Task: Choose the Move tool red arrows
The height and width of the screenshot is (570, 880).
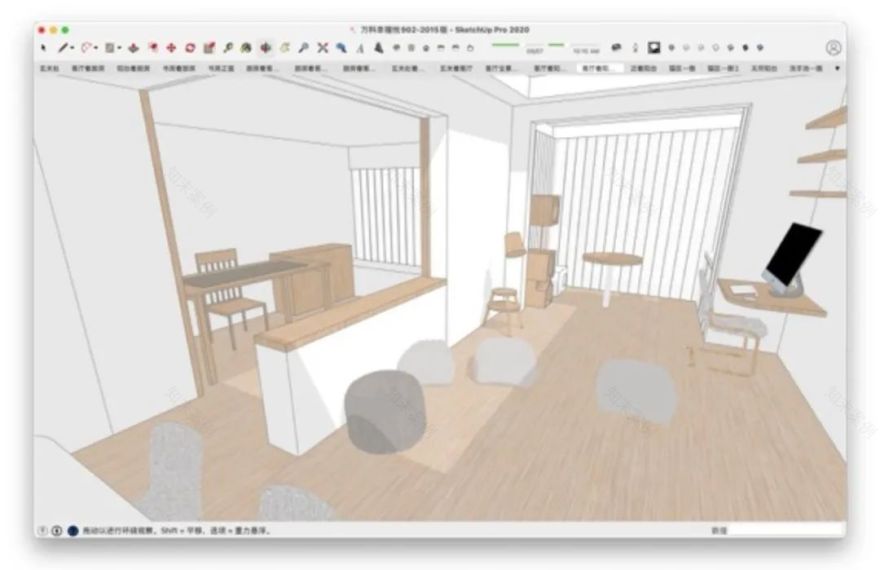Action: pyautogui.click(x=171, y=47)
